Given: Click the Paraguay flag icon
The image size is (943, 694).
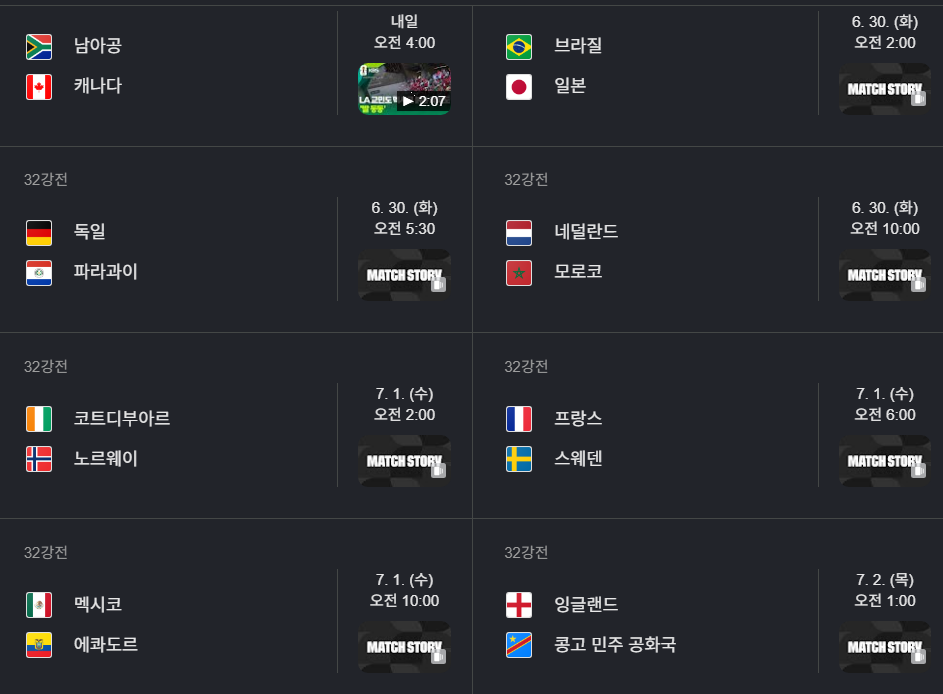Looking at the screenshot, I should coord(39,273).
